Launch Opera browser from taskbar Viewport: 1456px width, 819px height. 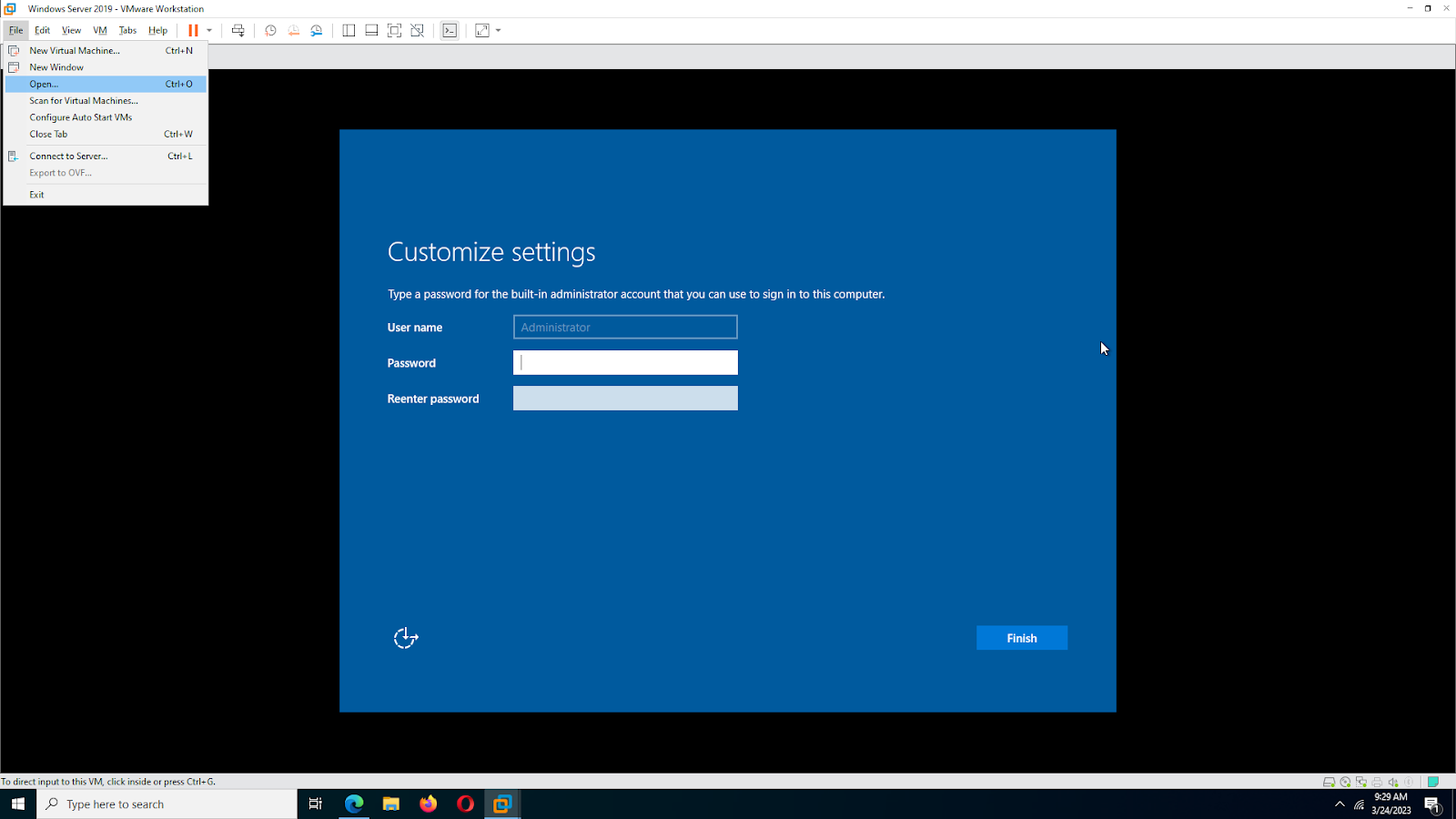(465, 804)
